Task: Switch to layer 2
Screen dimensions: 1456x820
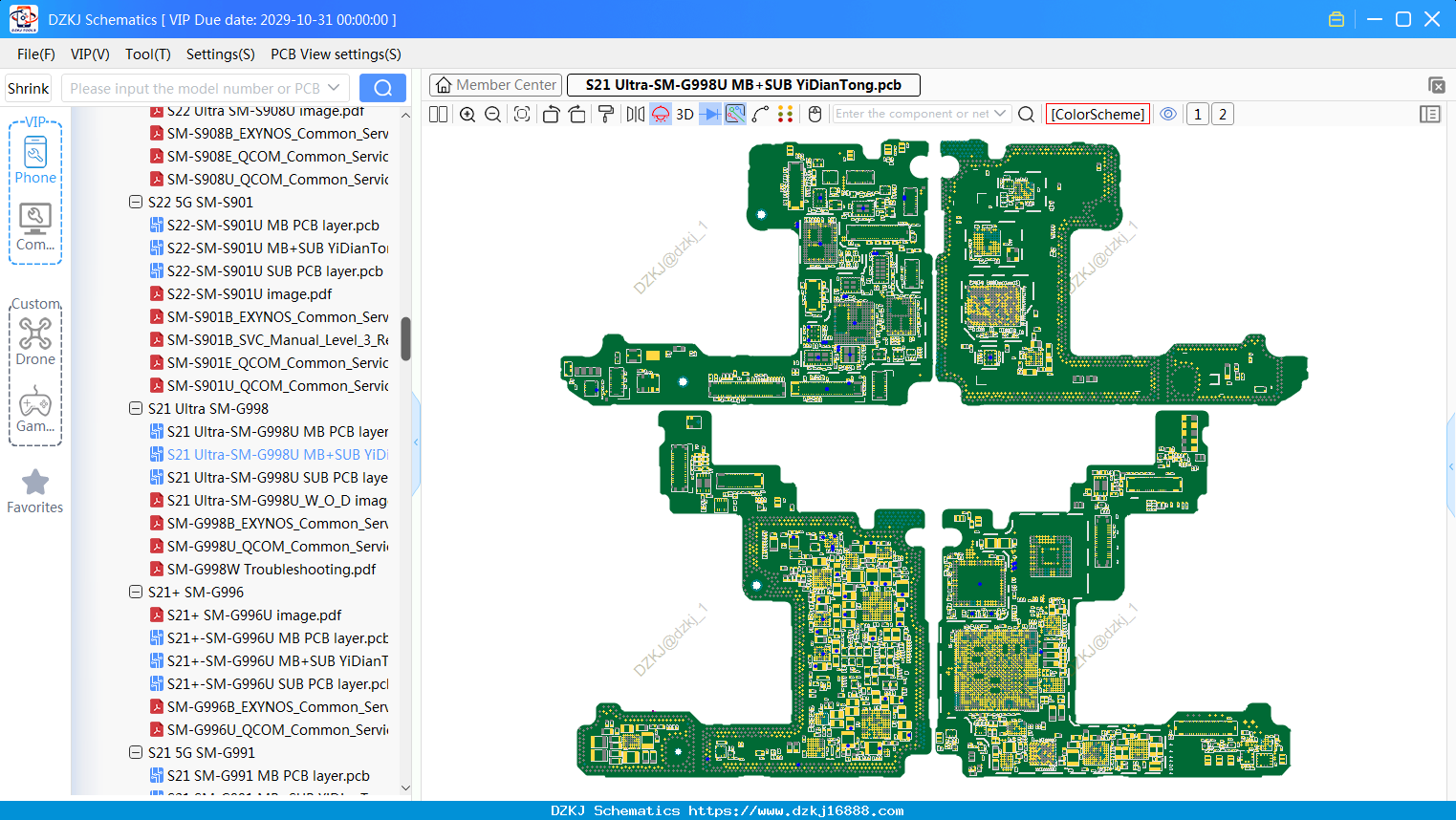Action: [x=1223, y=115]
